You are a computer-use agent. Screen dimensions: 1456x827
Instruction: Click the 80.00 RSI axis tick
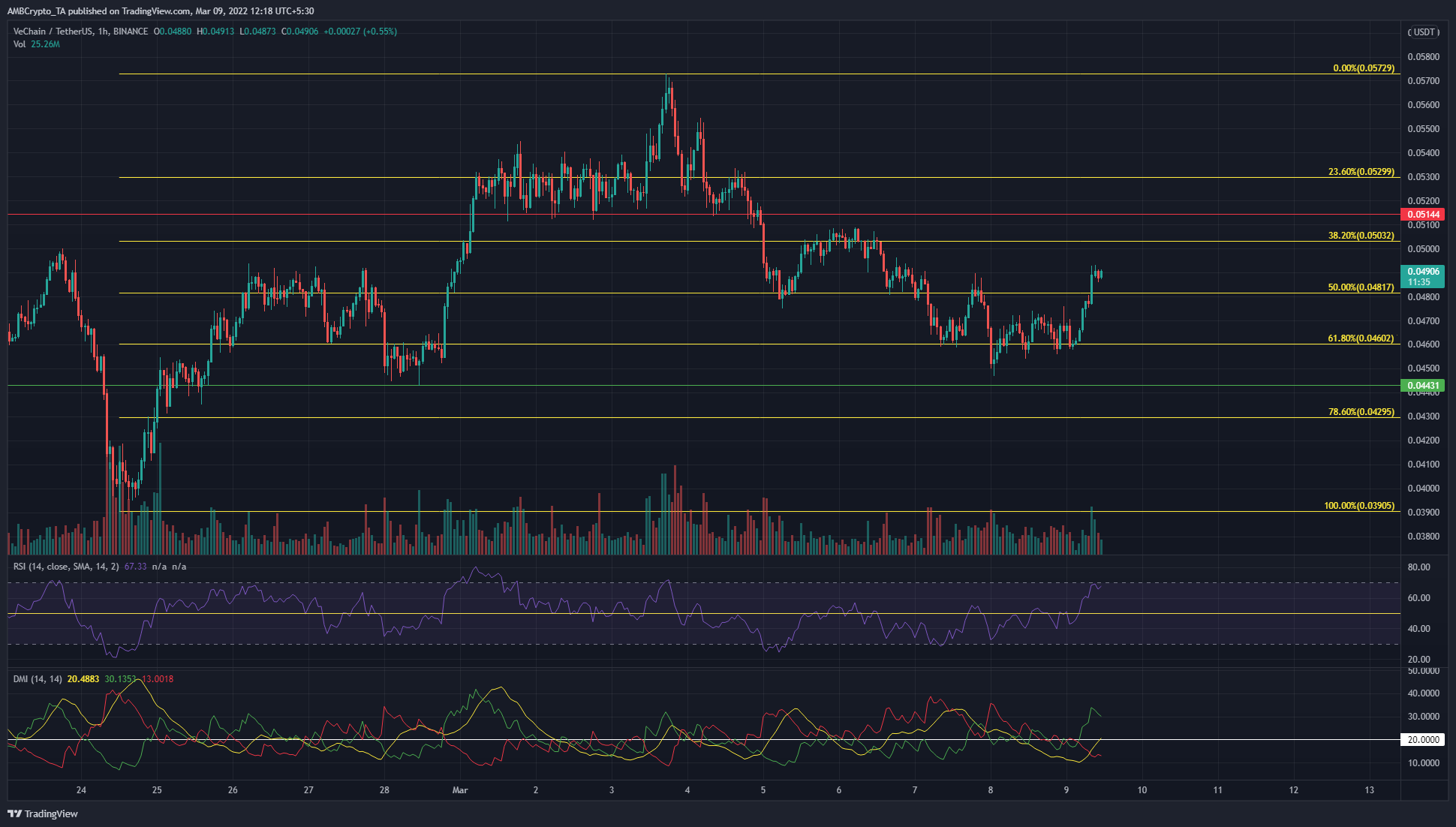1418,567
